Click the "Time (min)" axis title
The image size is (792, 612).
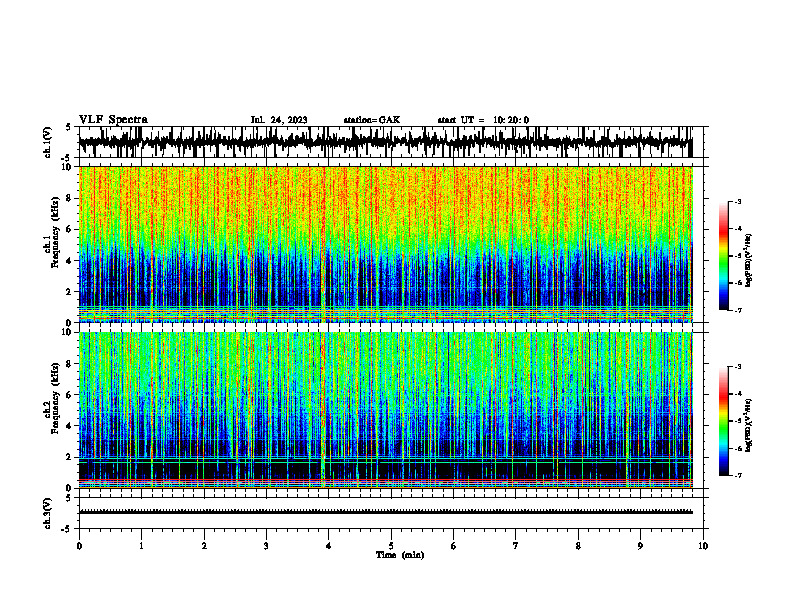(x=400, y=555)
